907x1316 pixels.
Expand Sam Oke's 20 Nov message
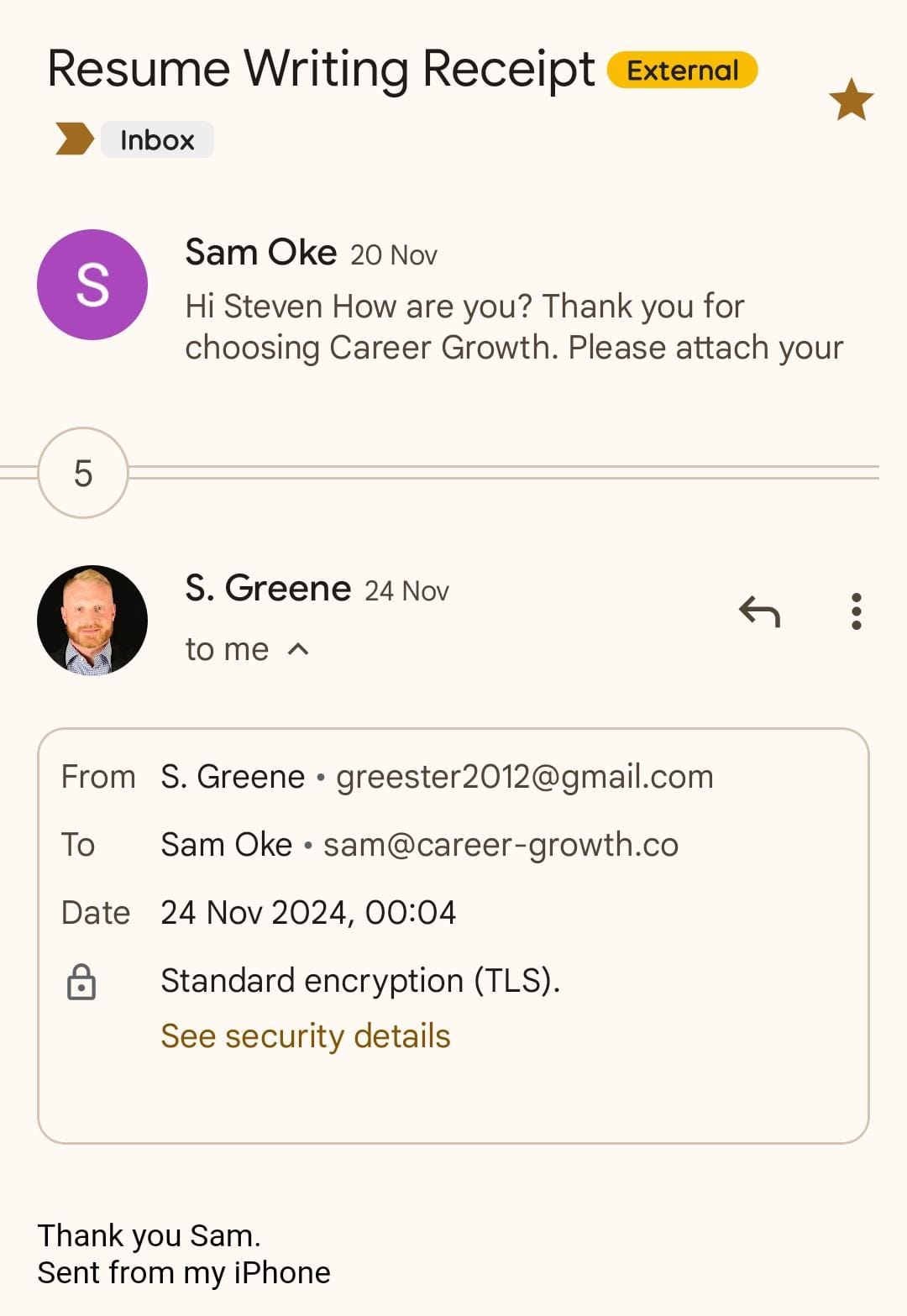512,327
